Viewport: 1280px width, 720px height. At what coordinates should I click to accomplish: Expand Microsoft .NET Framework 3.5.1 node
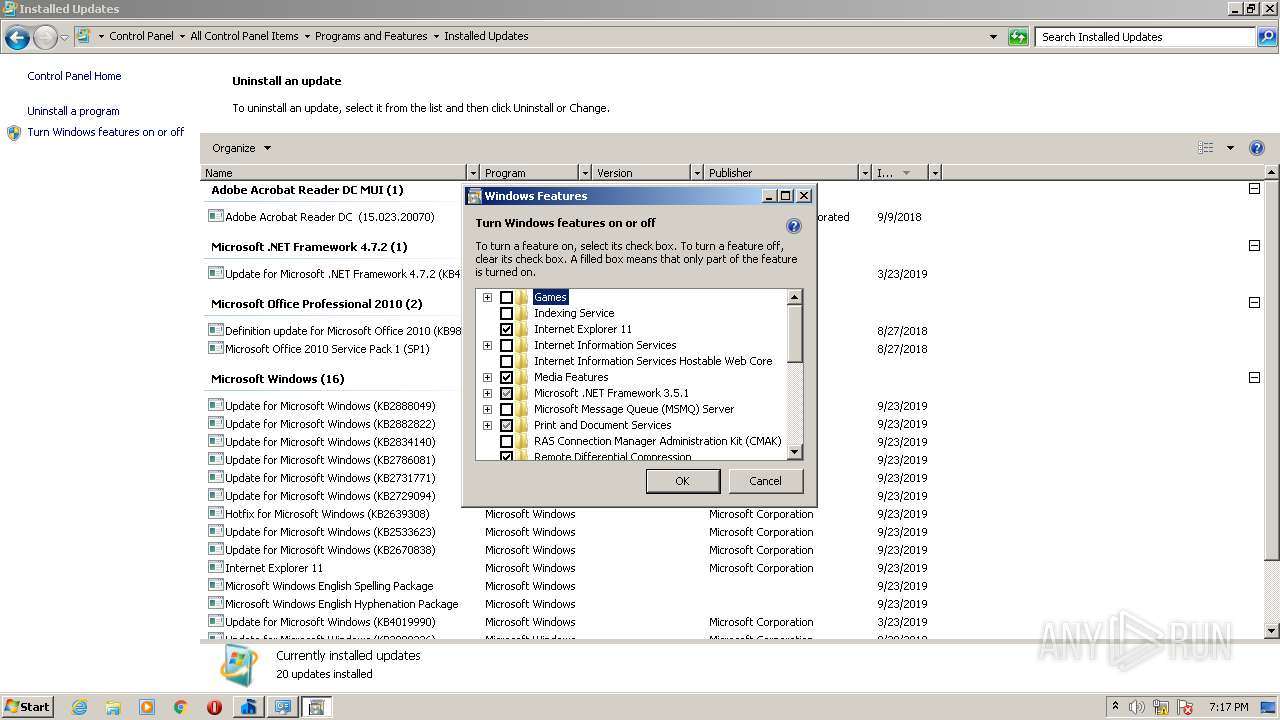(x=487, y=393)
